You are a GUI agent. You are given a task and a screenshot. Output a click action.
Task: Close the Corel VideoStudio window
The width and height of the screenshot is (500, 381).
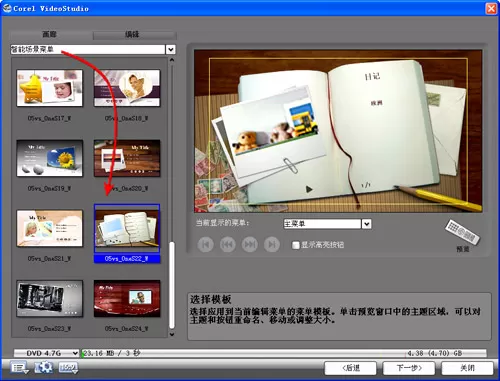pos(491,8)
